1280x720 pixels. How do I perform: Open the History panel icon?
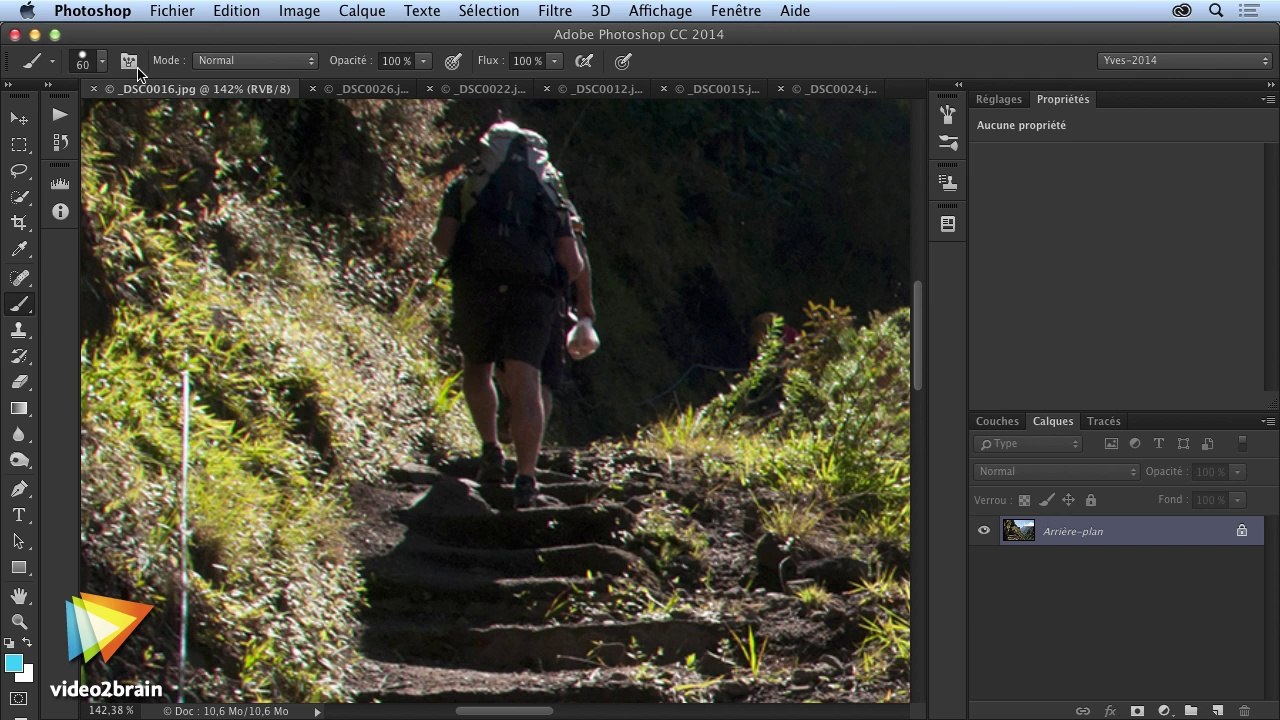[60, 143]
